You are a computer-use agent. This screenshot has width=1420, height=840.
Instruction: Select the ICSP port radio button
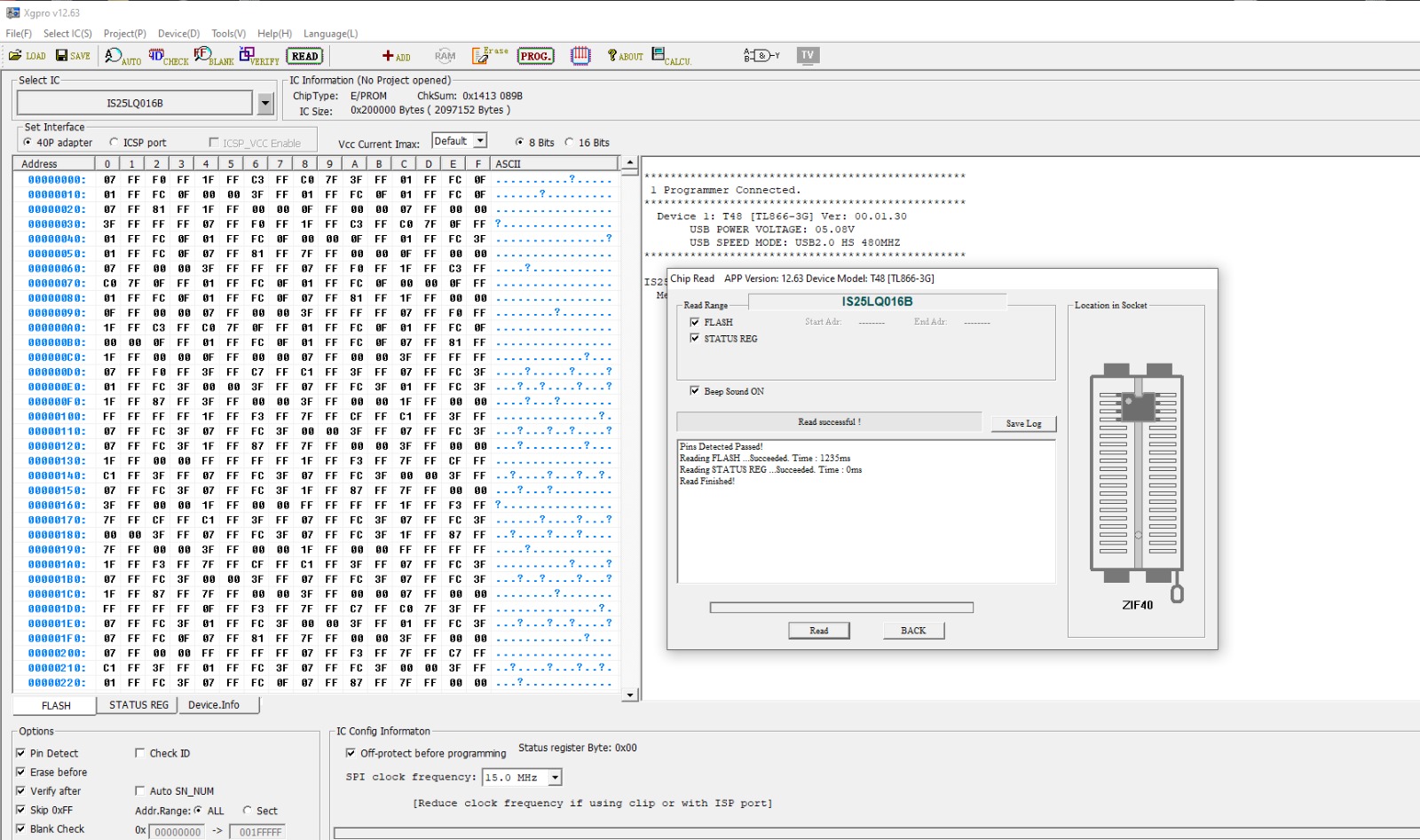pyautogui.click(x=114, y=143)
